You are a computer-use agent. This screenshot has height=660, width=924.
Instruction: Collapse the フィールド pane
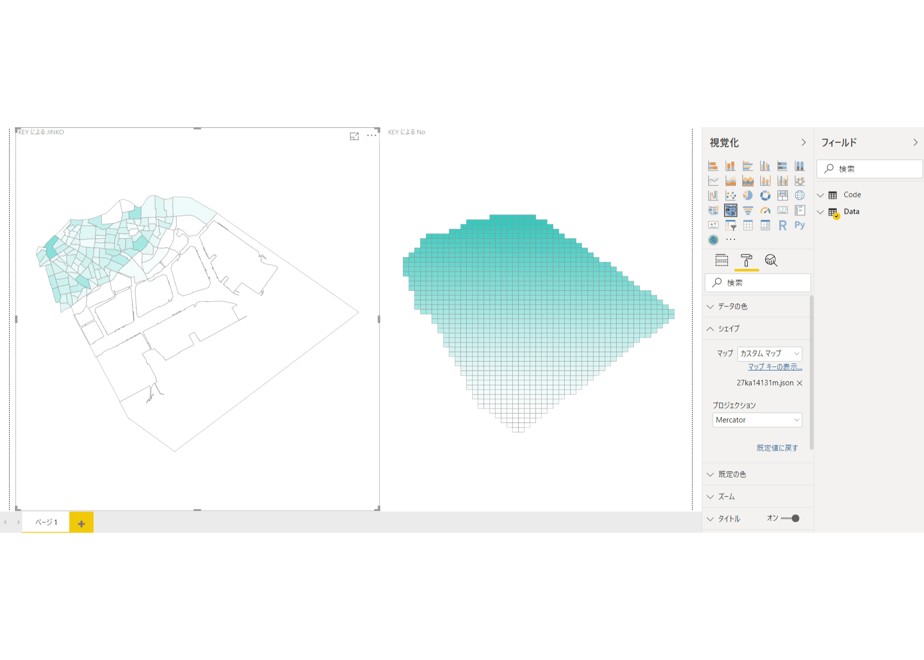[x=915, y=143]
